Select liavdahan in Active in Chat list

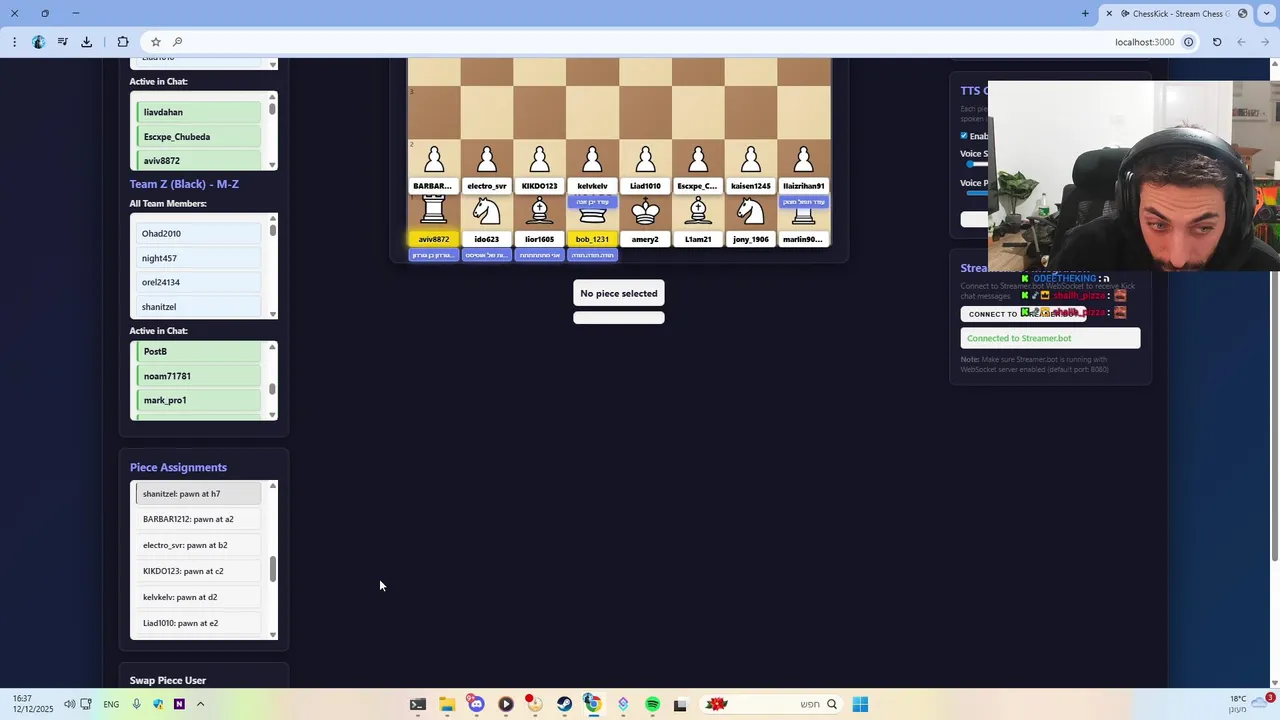[x=198, y=112]
